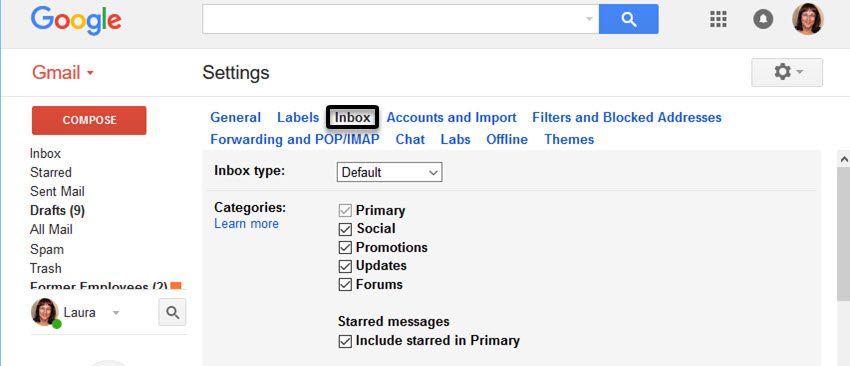This screenshot has height=366, width=850.
Task: Click Laura's chat avatar photo
Action: click(x=44, y=312)
